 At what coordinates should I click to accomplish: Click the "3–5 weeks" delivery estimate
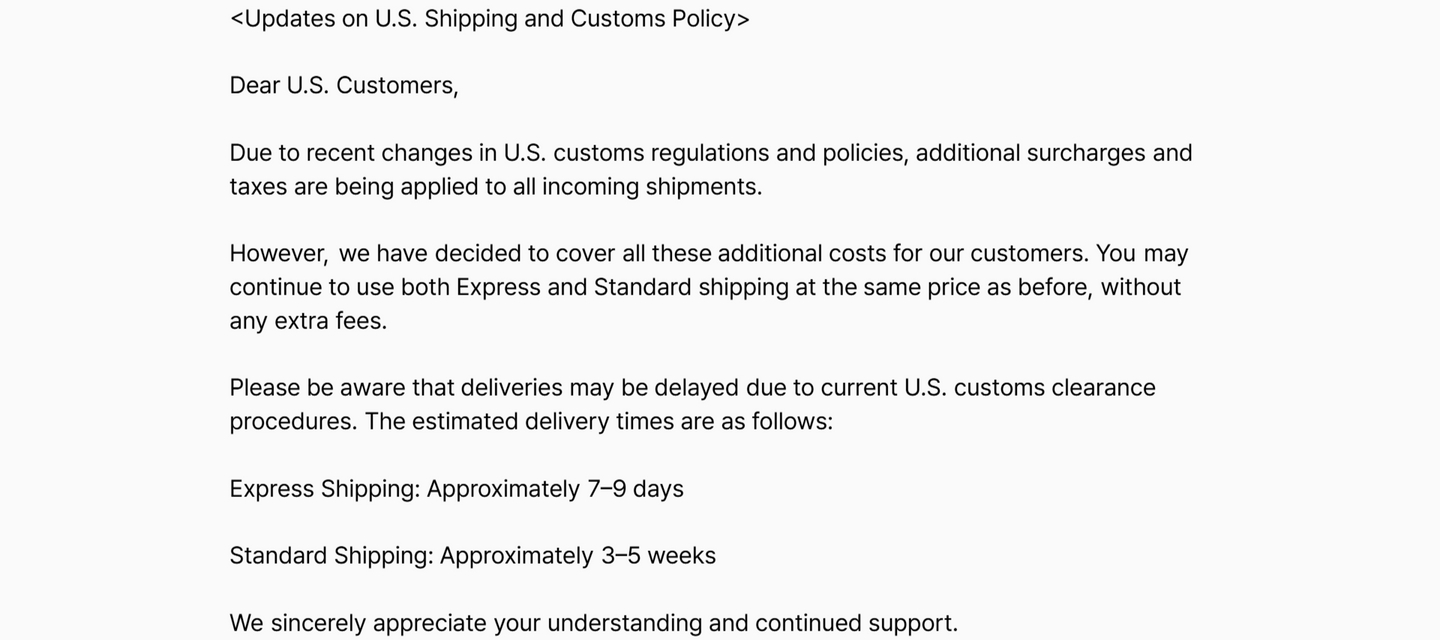(658, 556)
